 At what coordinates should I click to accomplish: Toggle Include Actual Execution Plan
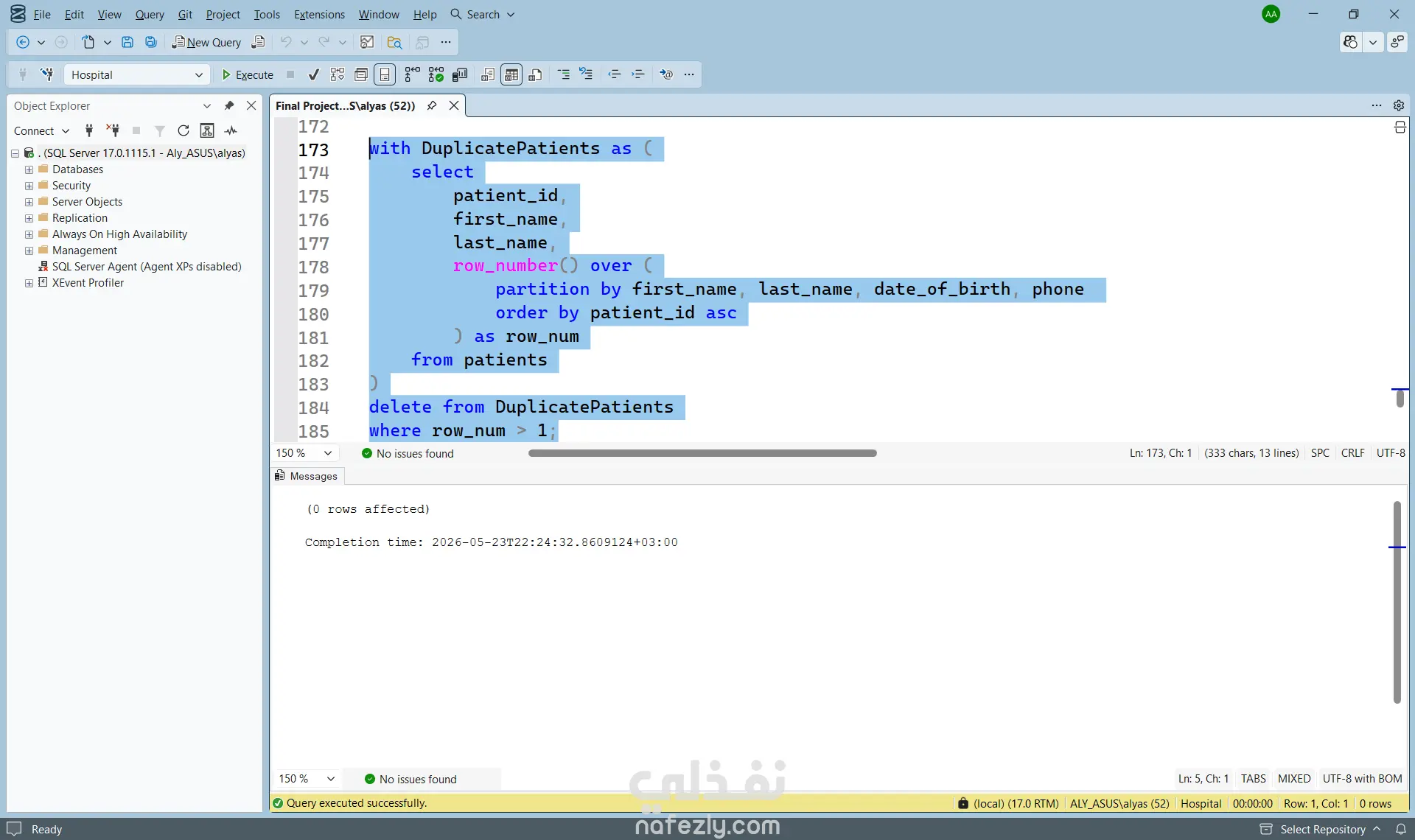pyautogui.click(x=413, y=74)
